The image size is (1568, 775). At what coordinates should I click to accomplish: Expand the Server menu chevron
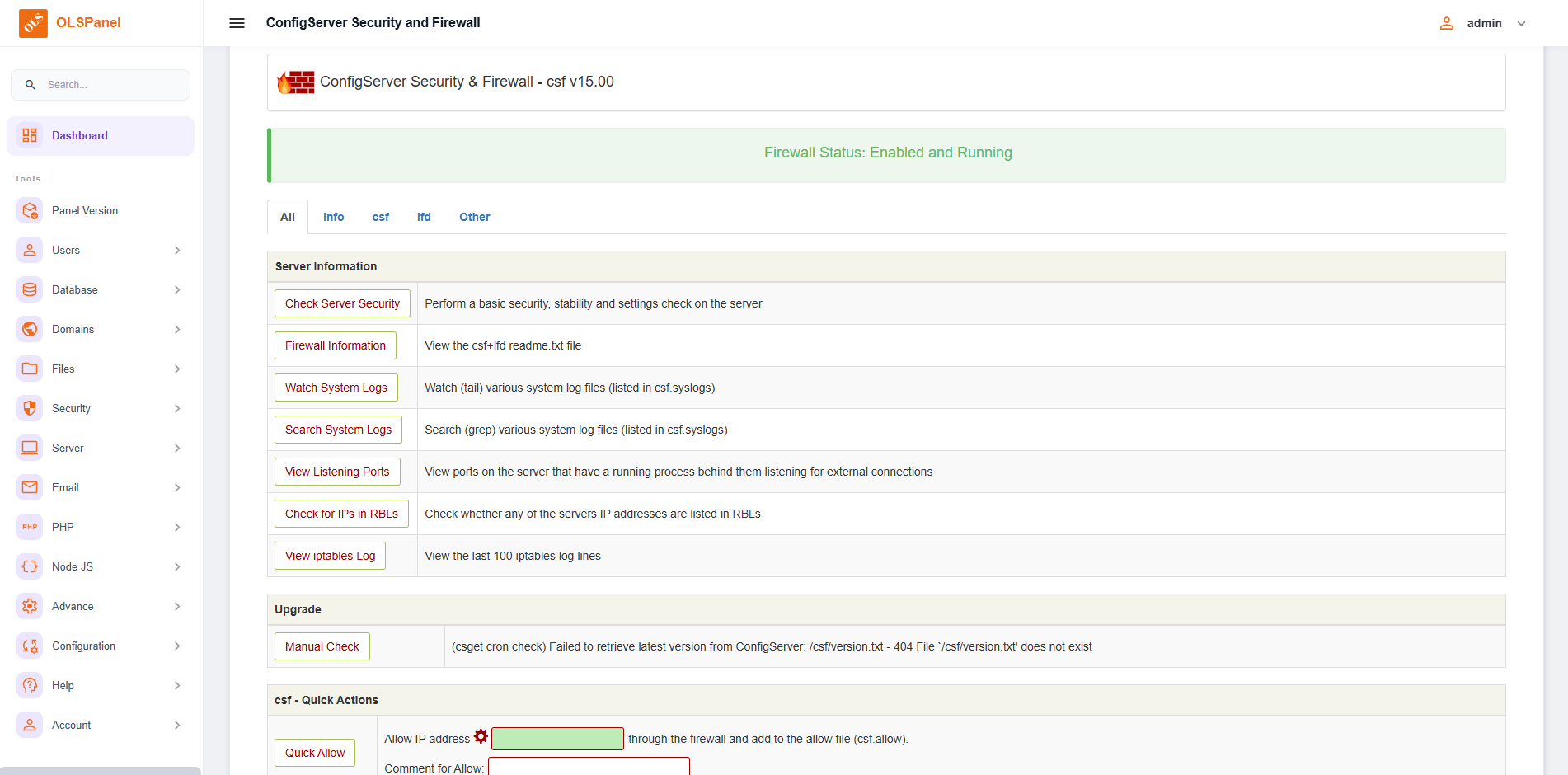177,448
